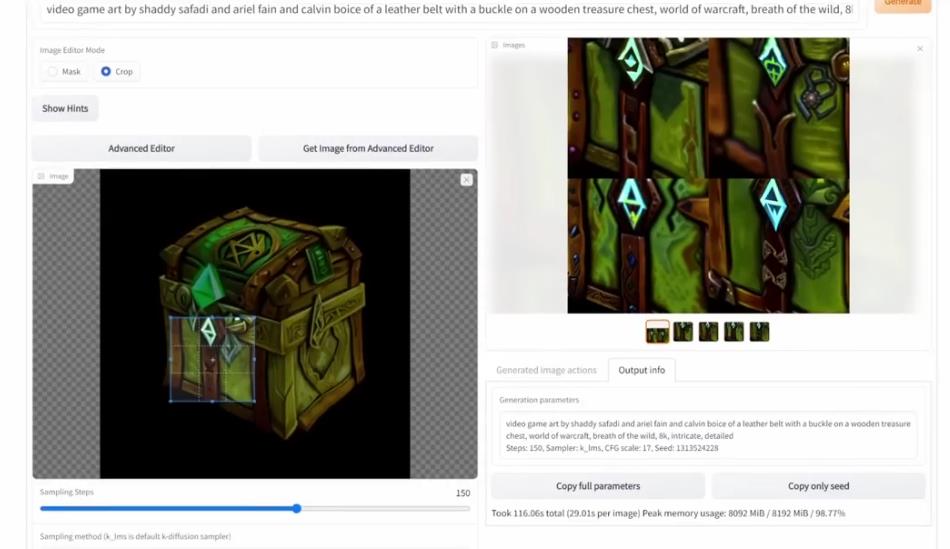This screenshot has height=549, width=950.
Task: Click the 'Generation parameters' label
Action: click(x=539, y=400)
